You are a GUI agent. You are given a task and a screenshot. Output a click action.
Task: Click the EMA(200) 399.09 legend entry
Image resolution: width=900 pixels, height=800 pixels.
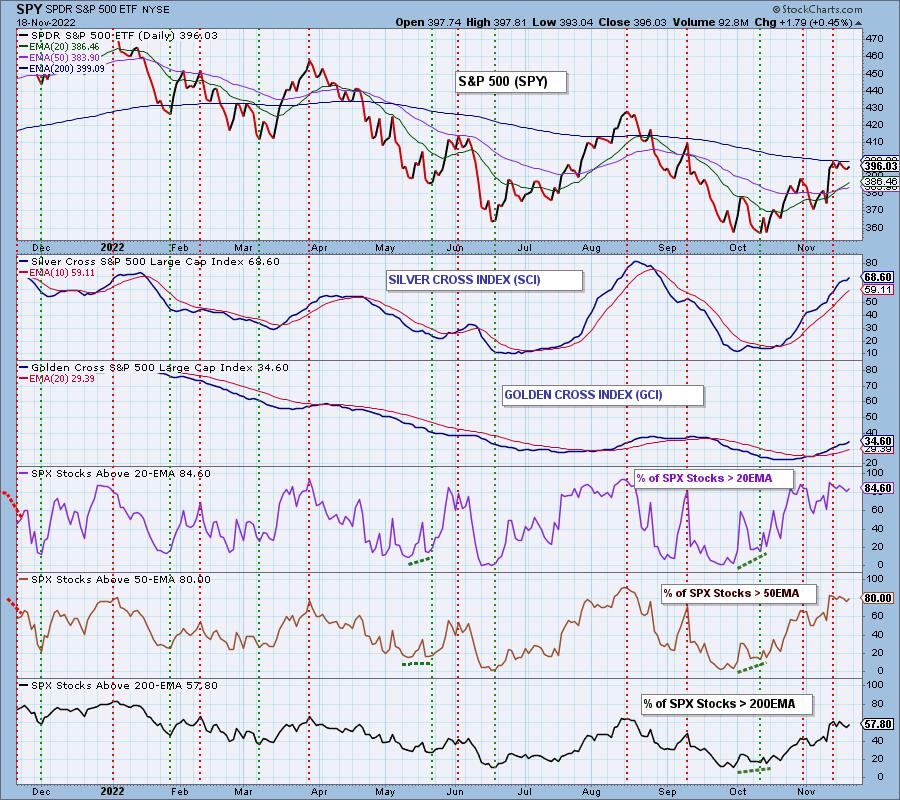pos(62,68)
